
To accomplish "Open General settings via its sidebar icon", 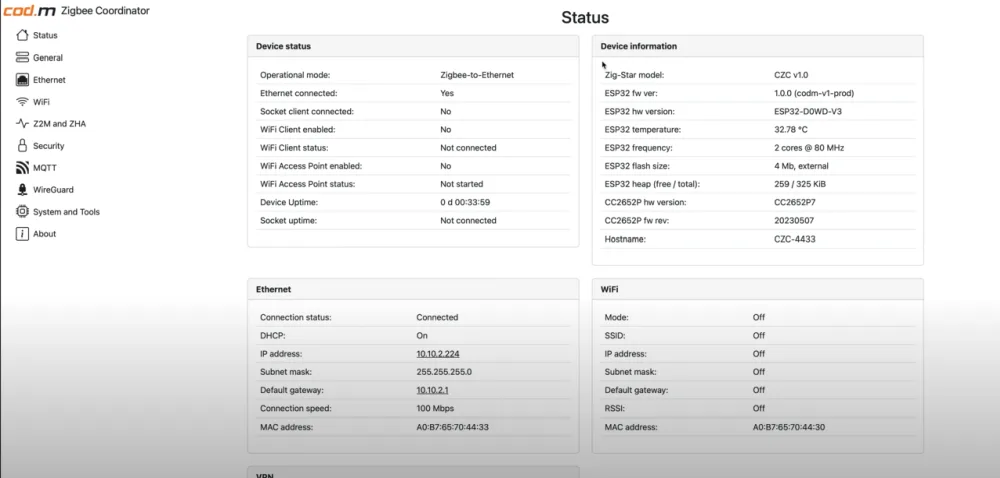I will coord(22,58).
